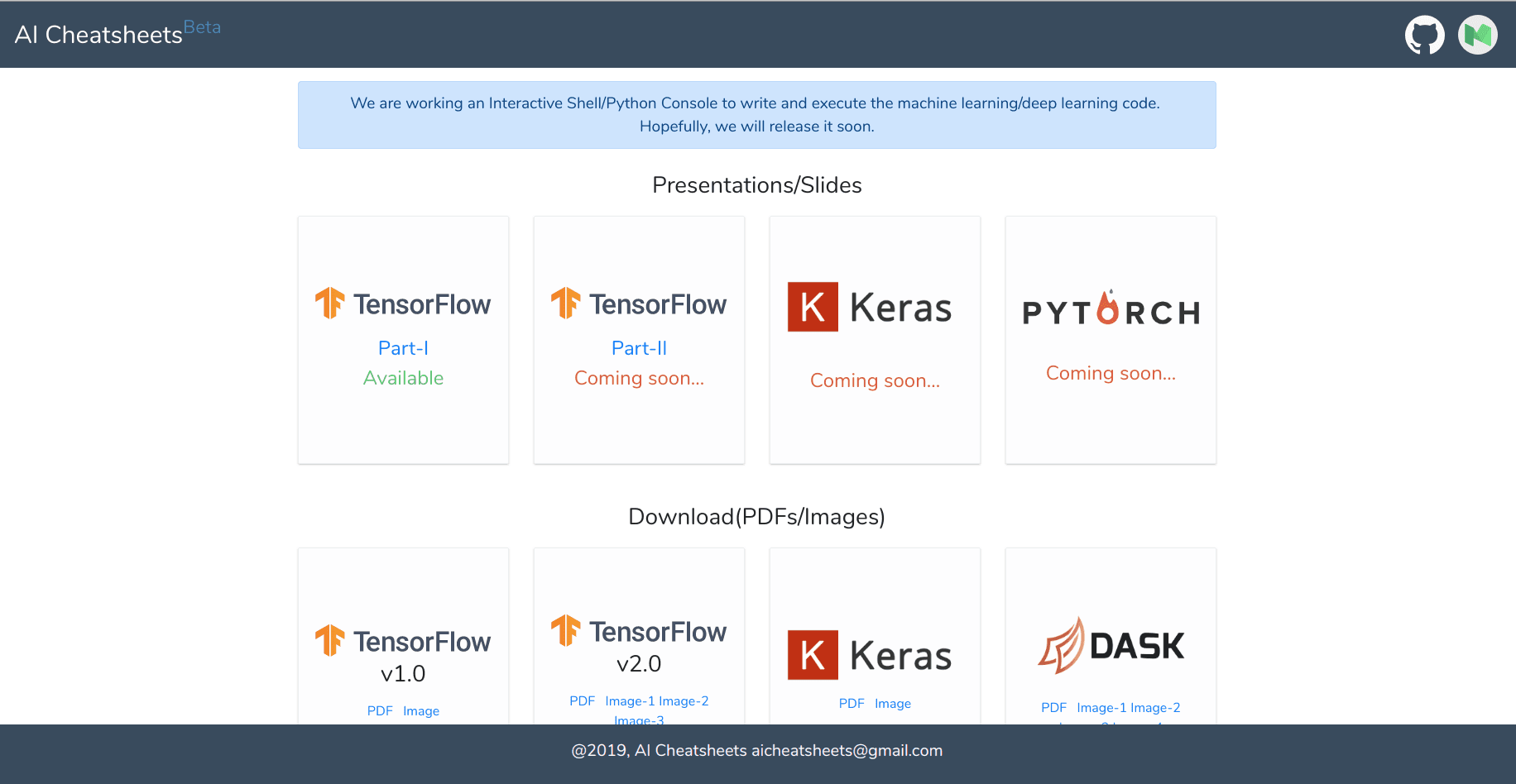Click the TensorFlow Part-I slides logo
Screen dimensions: 1516x784
403,304
